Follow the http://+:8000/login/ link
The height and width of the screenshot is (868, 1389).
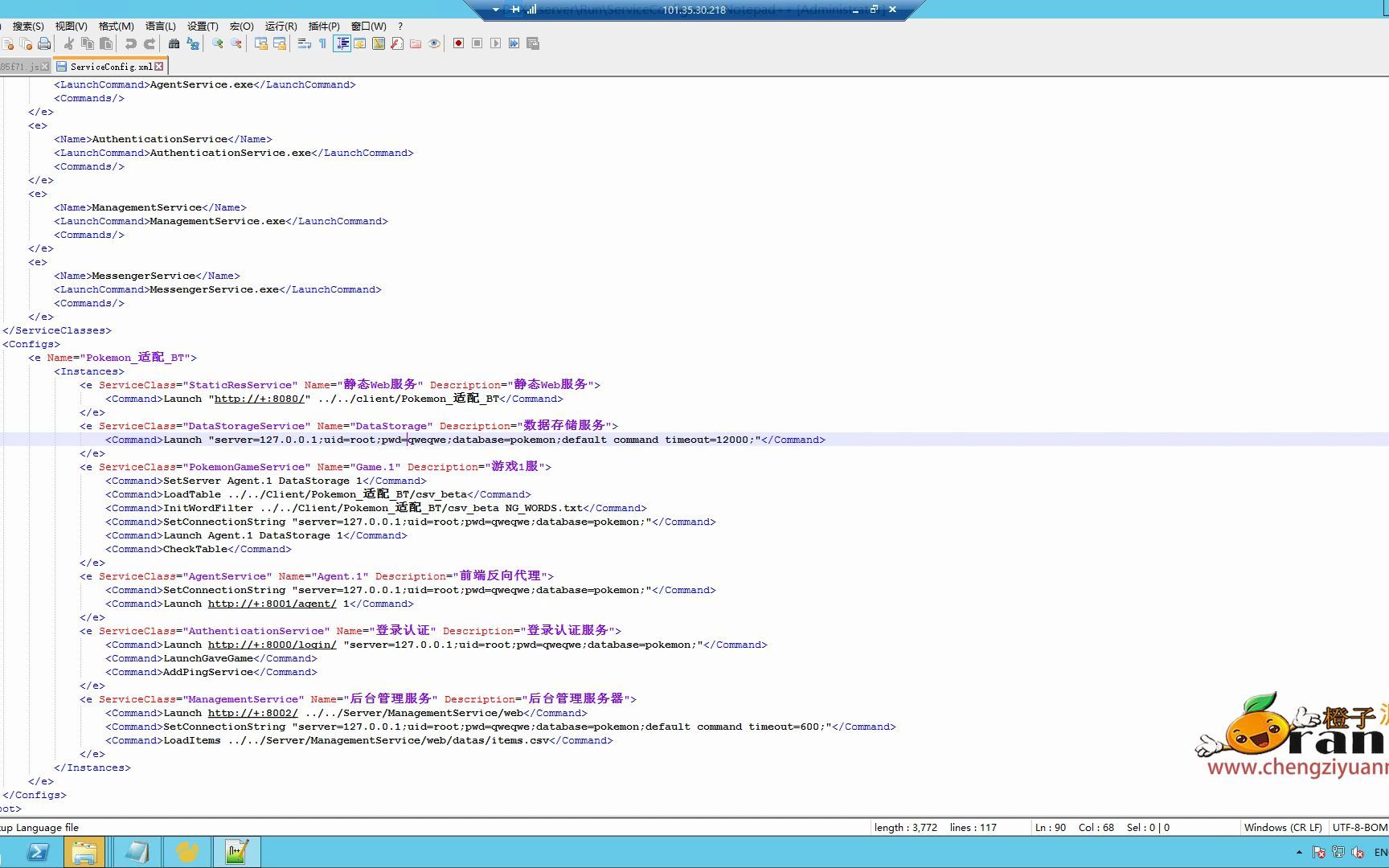tap(272, 645)
